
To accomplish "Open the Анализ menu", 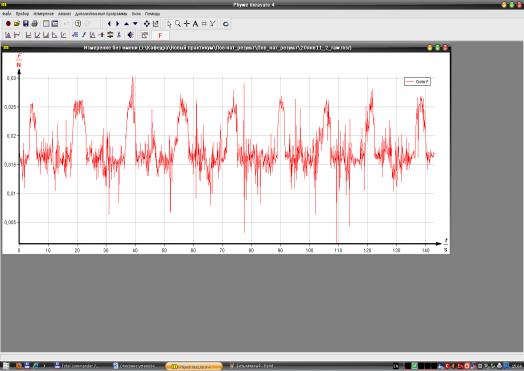I will pyautogui.click(x=64, y=14).
